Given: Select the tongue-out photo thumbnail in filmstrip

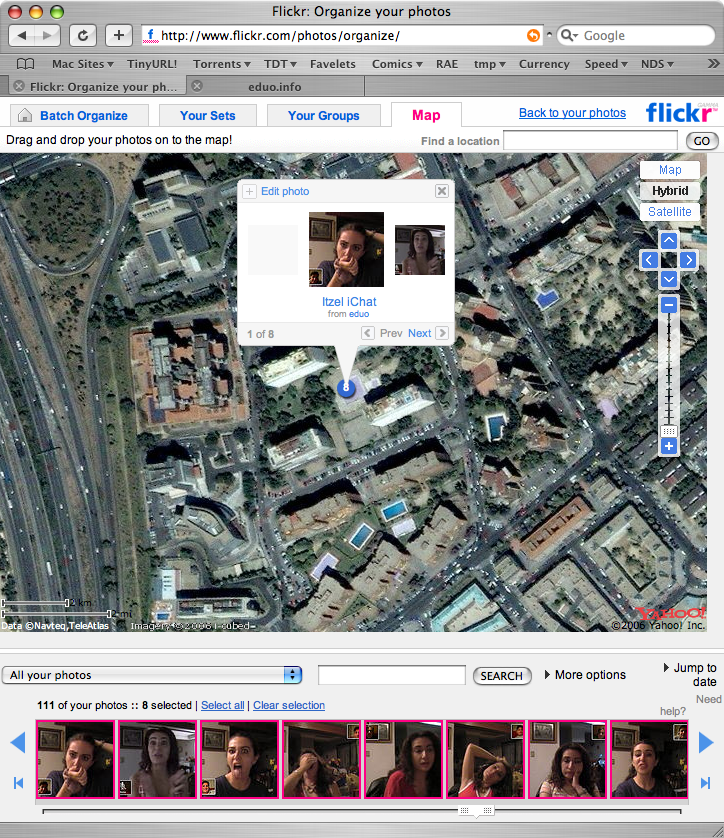Looking at the screenshot, I should tap(239, 759).
